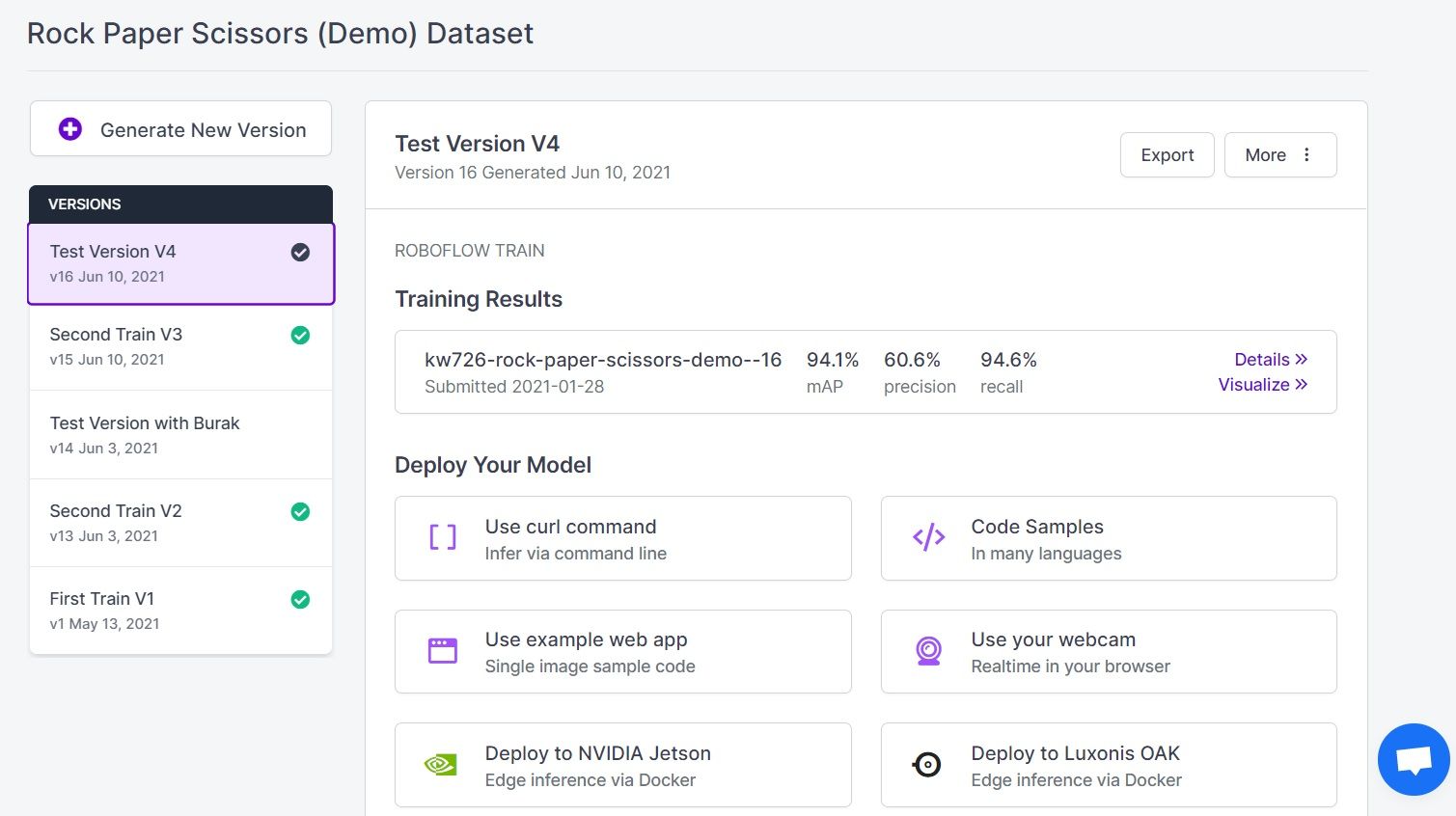The height and width of the screenshot is (816, 1456).
Task: Click the Version 16 Generated Jun 10, 2021 text
Action: 533,173
